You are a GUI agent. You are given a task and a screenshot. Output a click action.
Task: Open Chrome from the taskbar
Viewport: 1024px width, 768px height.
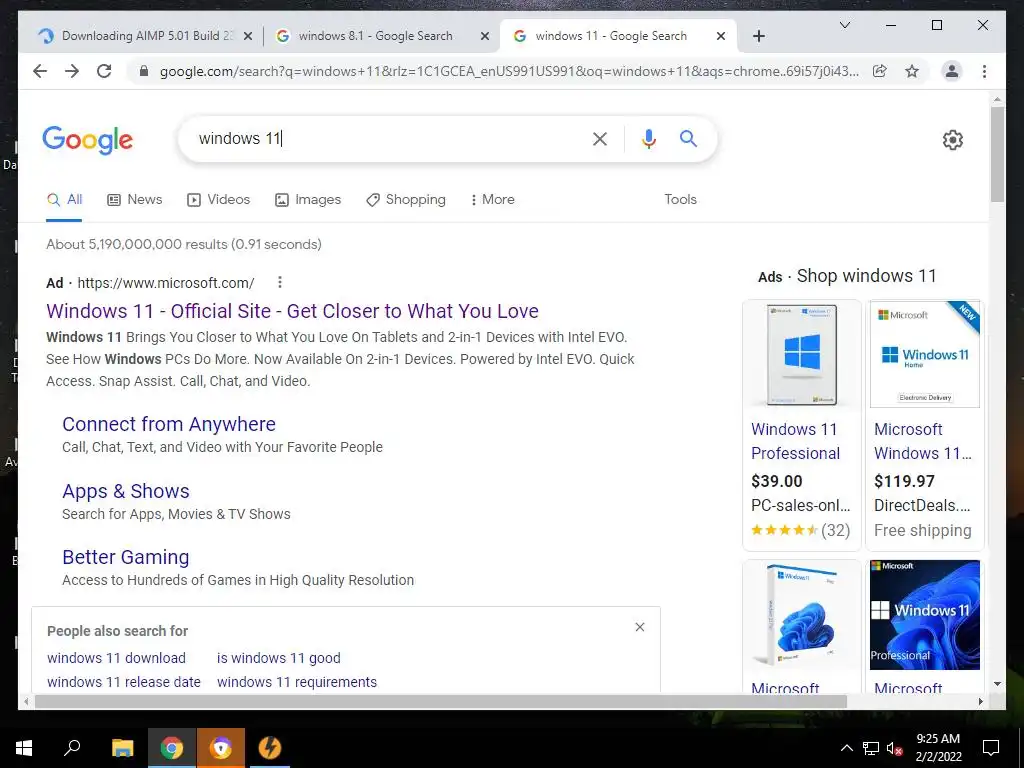171,748
